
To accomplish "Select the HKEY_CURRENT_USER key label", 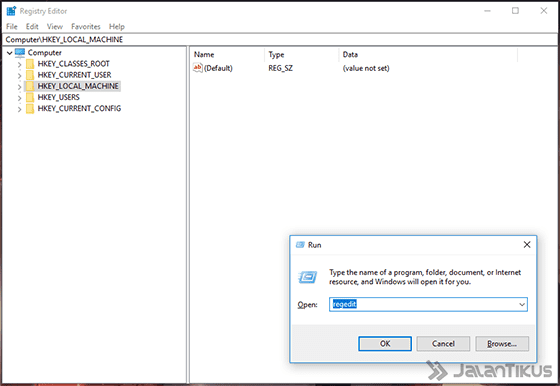I will (74, 75).
